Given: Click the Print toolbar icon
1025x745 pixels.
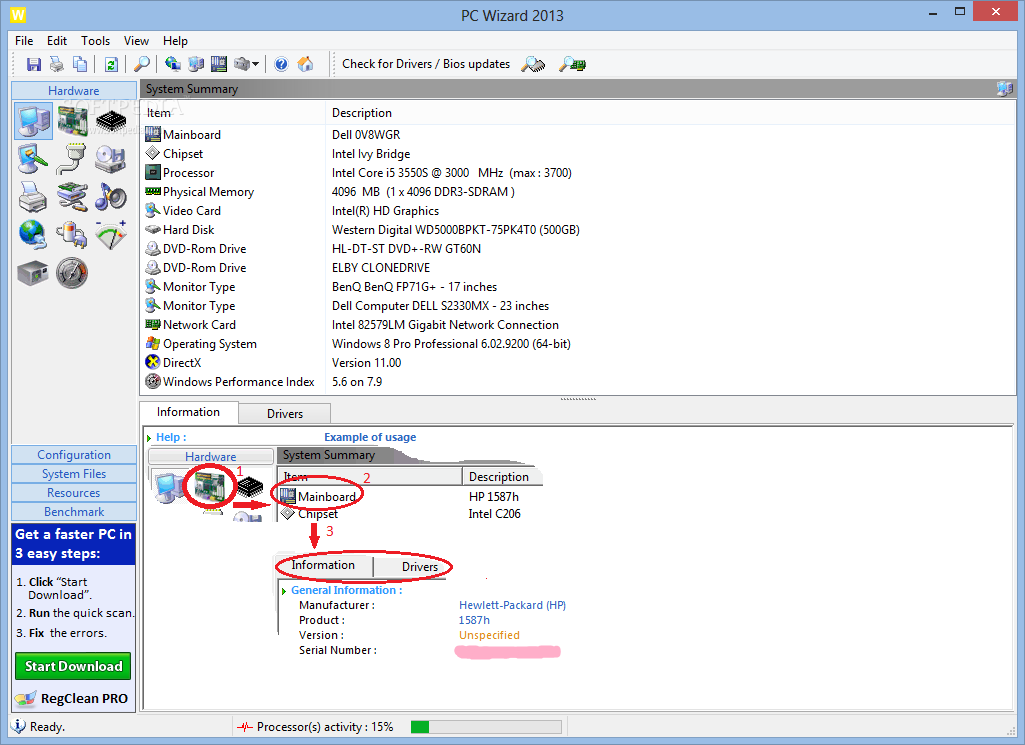Looking at the screenshot, I should coord(56,63).
